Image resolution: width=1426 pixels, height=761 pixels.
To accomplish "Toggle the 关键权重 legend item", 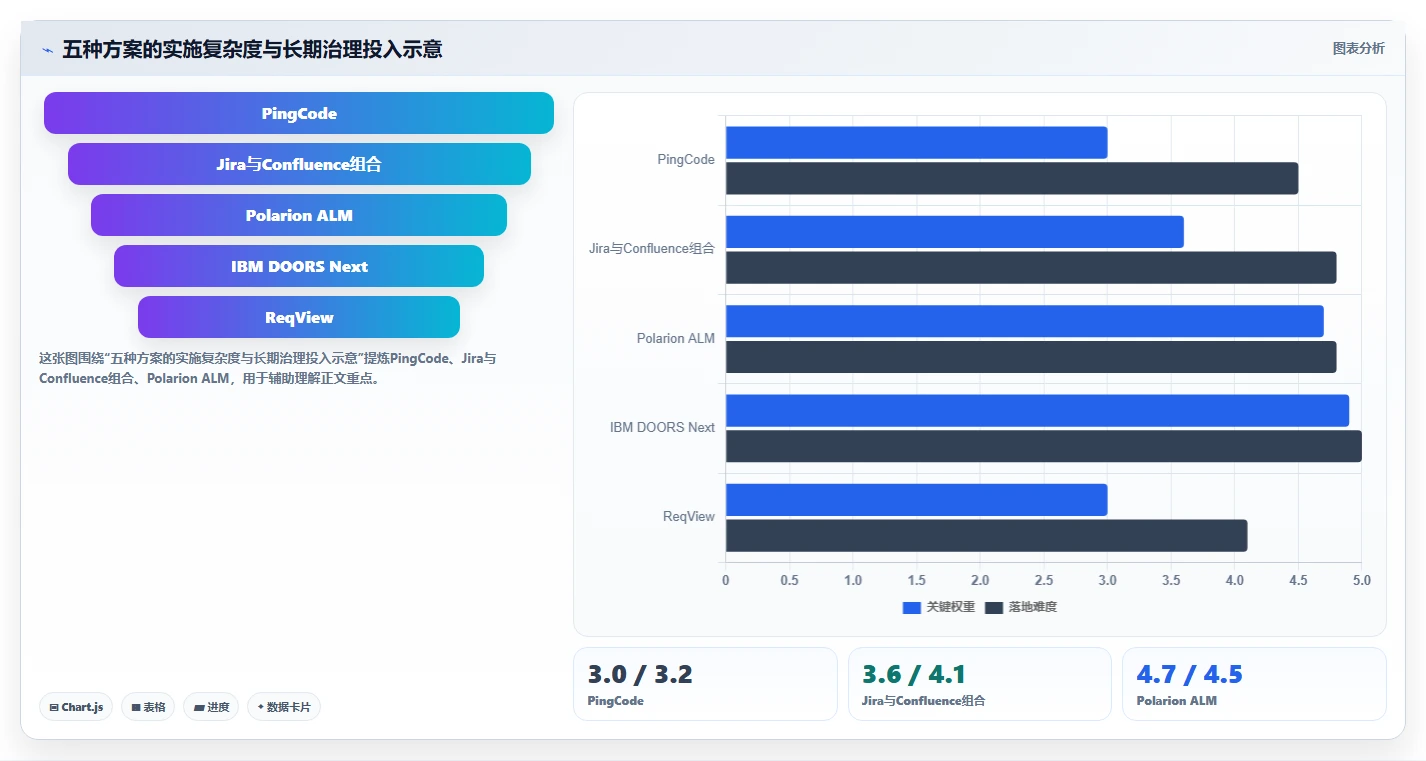I will point(938,607).
